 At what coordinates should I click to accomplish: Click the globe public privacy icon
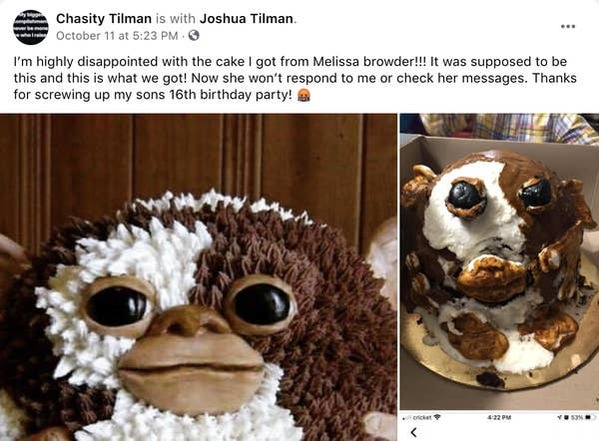(194, 36)
